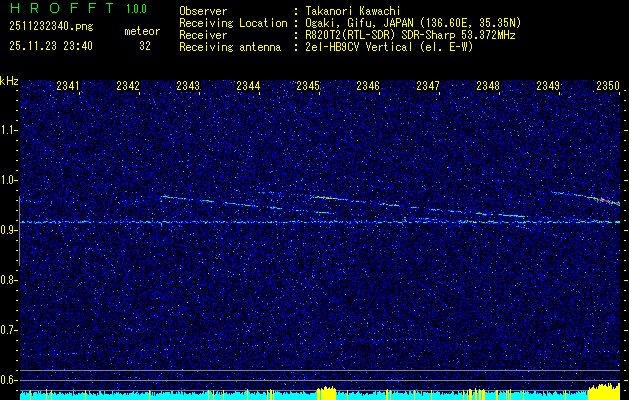The image size is (629, 400).
Task: Click the kHz axis unit label
Action: click(x=9, y=81)
